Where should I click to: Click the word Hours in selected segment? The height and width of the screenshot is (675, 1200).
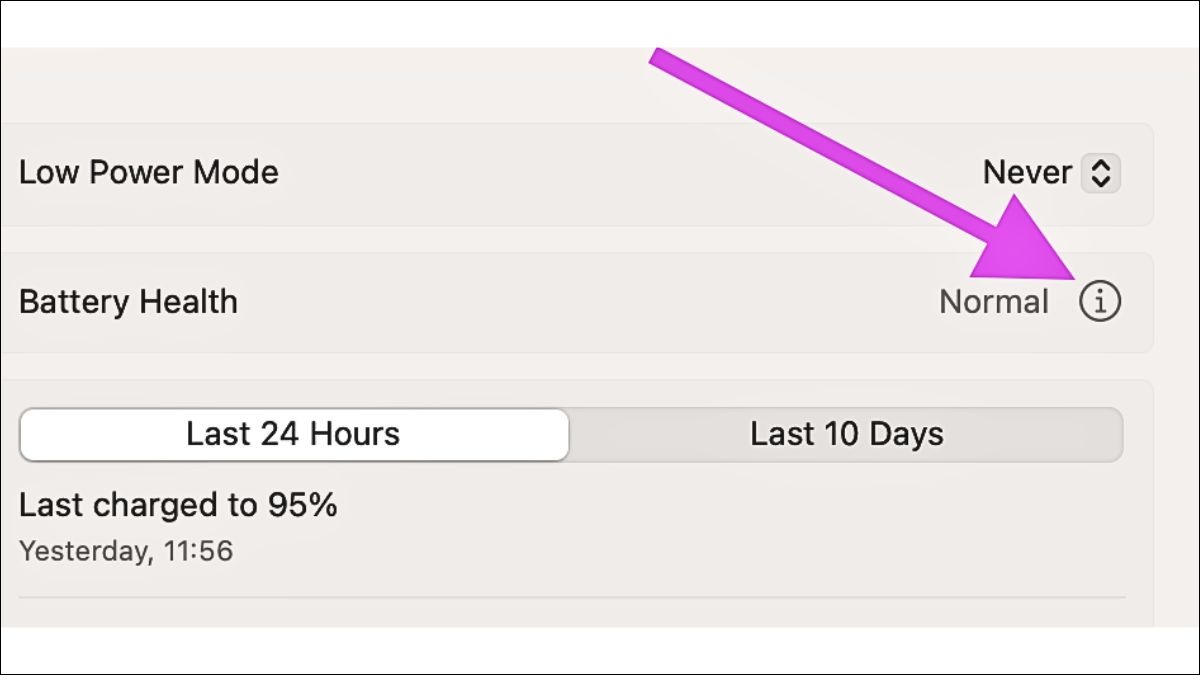(x=354, y=434)
